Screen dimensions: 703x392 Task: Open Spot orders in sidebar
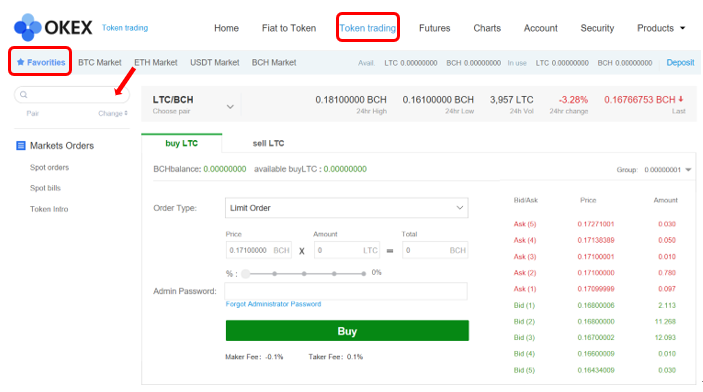[x=49, y=167]
